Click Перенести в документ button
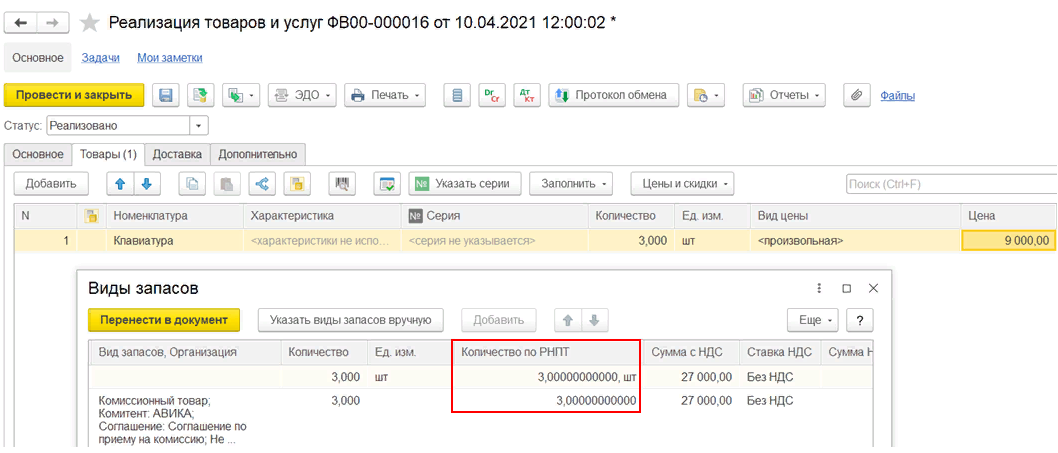The width and height of the screenshot is (1058, 453). [x=164, y=319]
